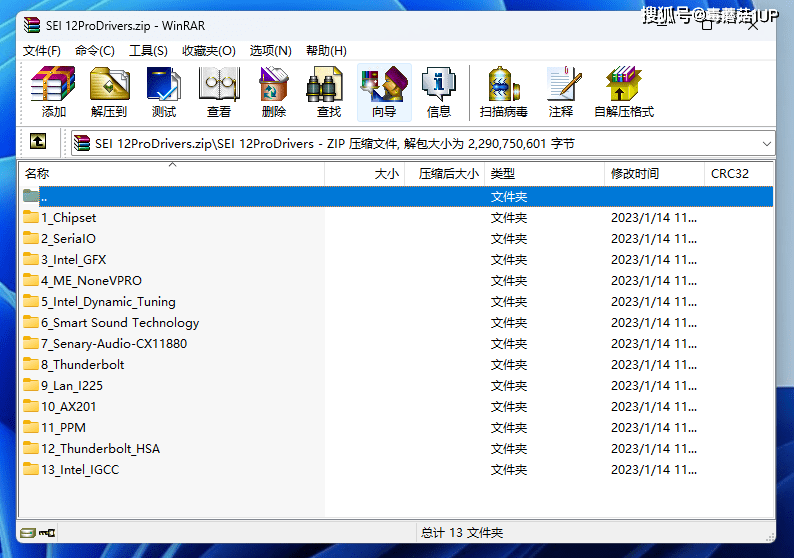Open the 收藏夹(O) menu

pyautogui.click(x=209, y=51)
